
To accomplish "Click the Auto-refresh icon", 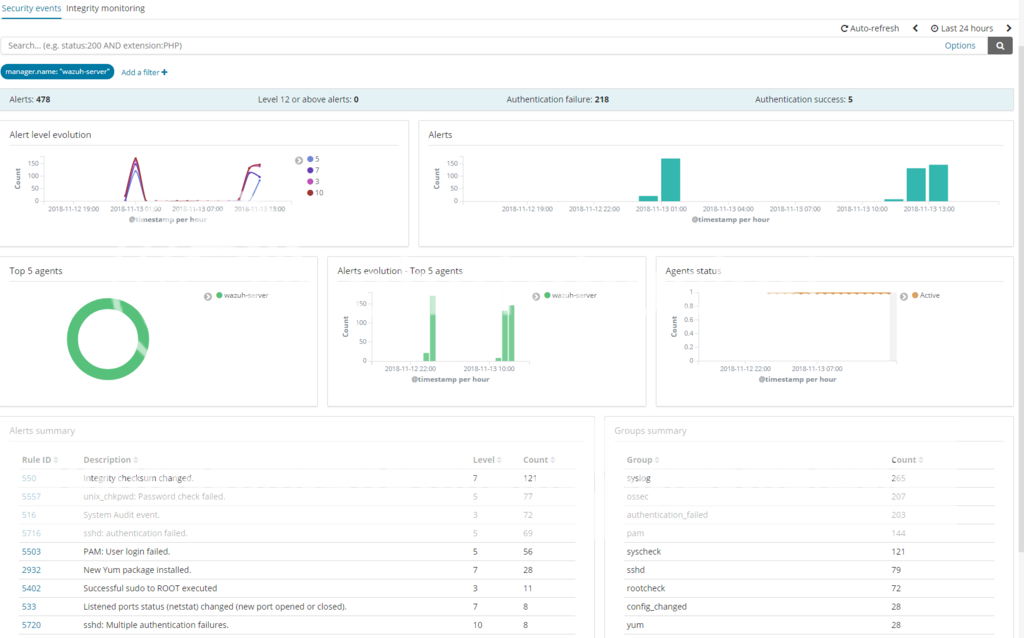I will click(845, 29).
